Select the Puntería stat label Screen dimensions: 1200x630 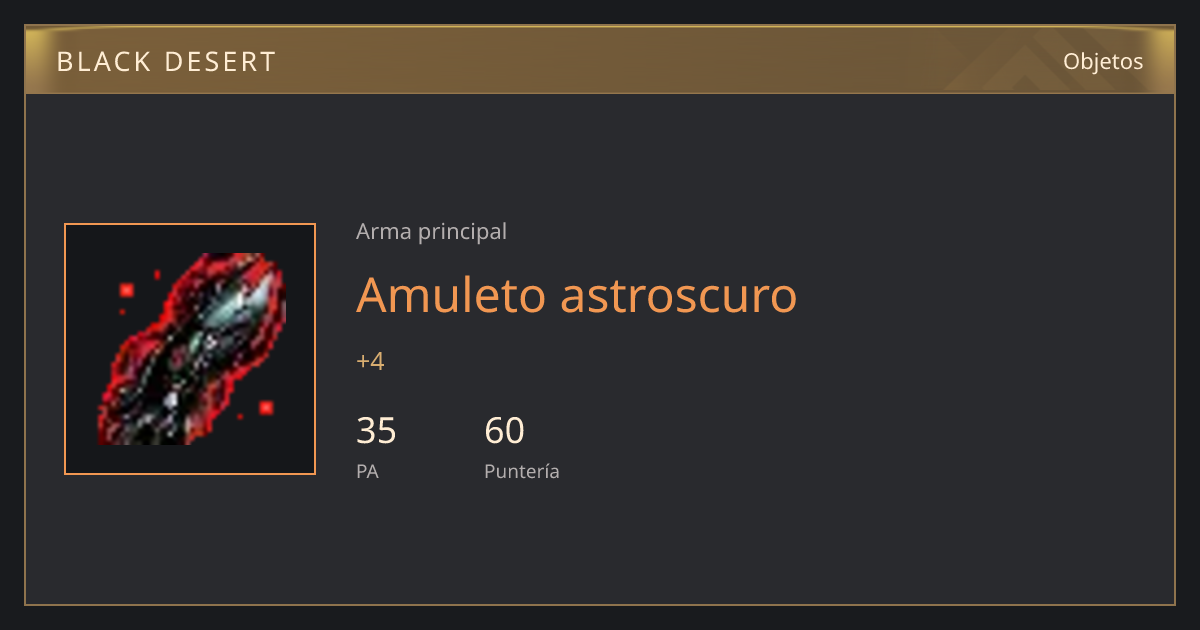(522, 471)
